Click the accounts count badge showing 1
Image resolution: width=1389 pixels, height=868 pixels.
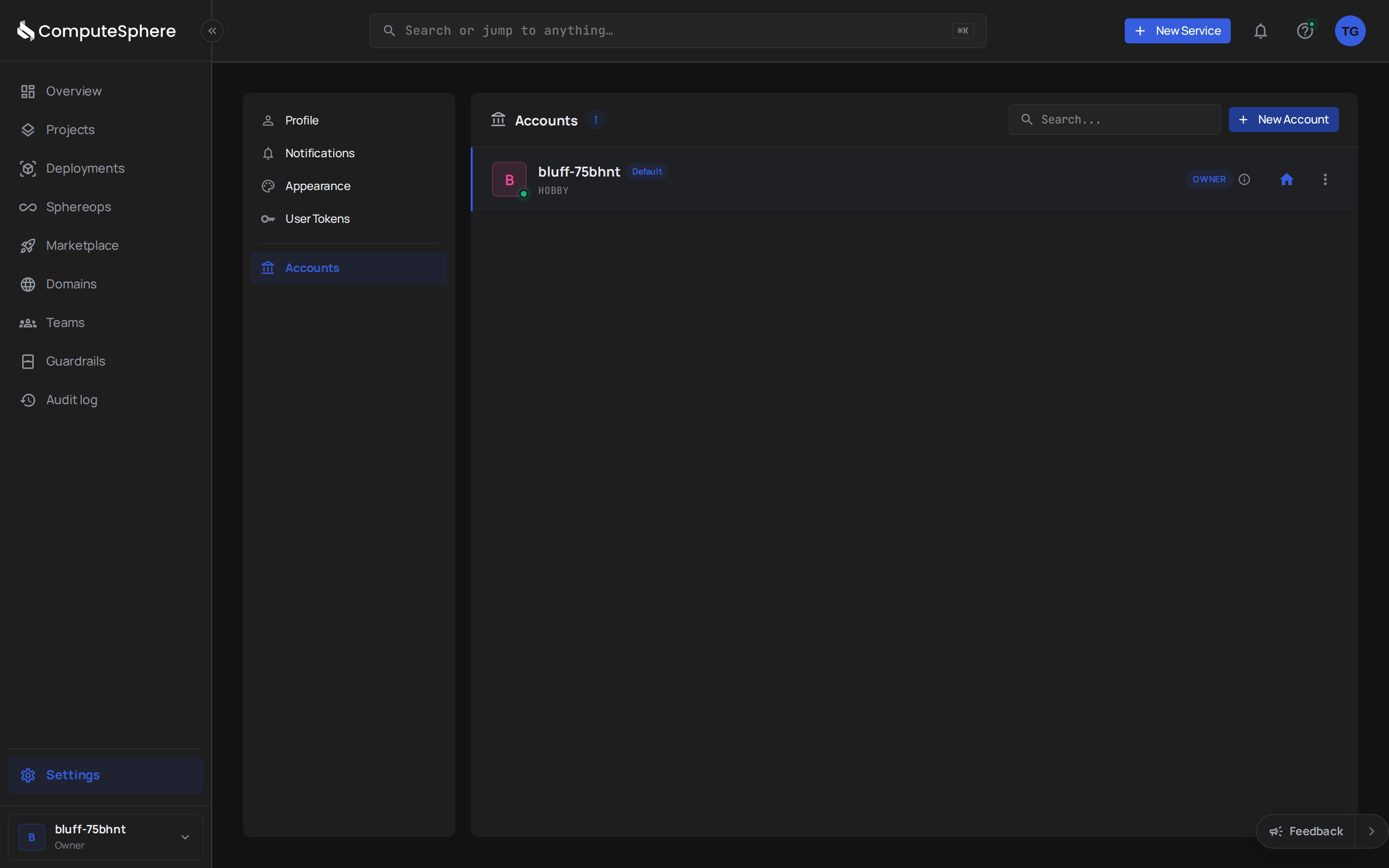pyautogui.click(x=596, y=120)
